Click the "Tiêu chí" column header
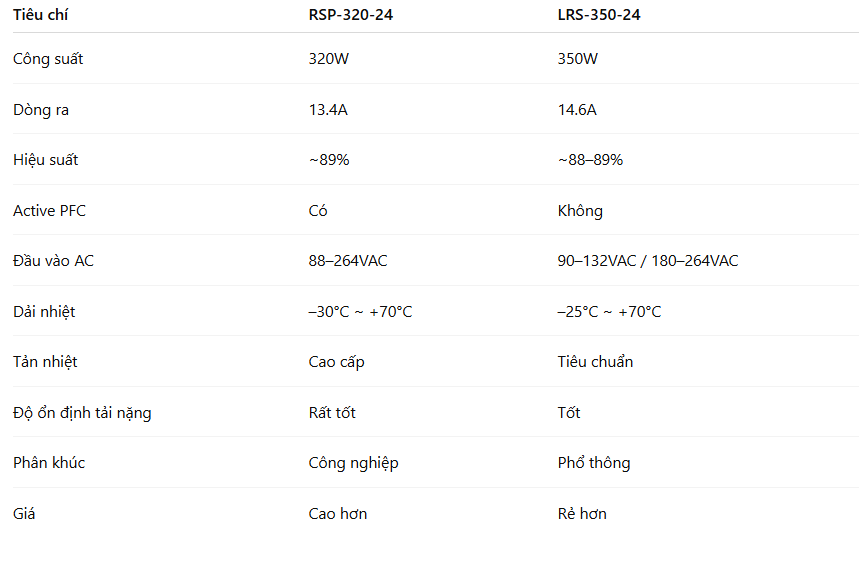The height and width of the screenshot is (566, 859). (x=41, y=15)
